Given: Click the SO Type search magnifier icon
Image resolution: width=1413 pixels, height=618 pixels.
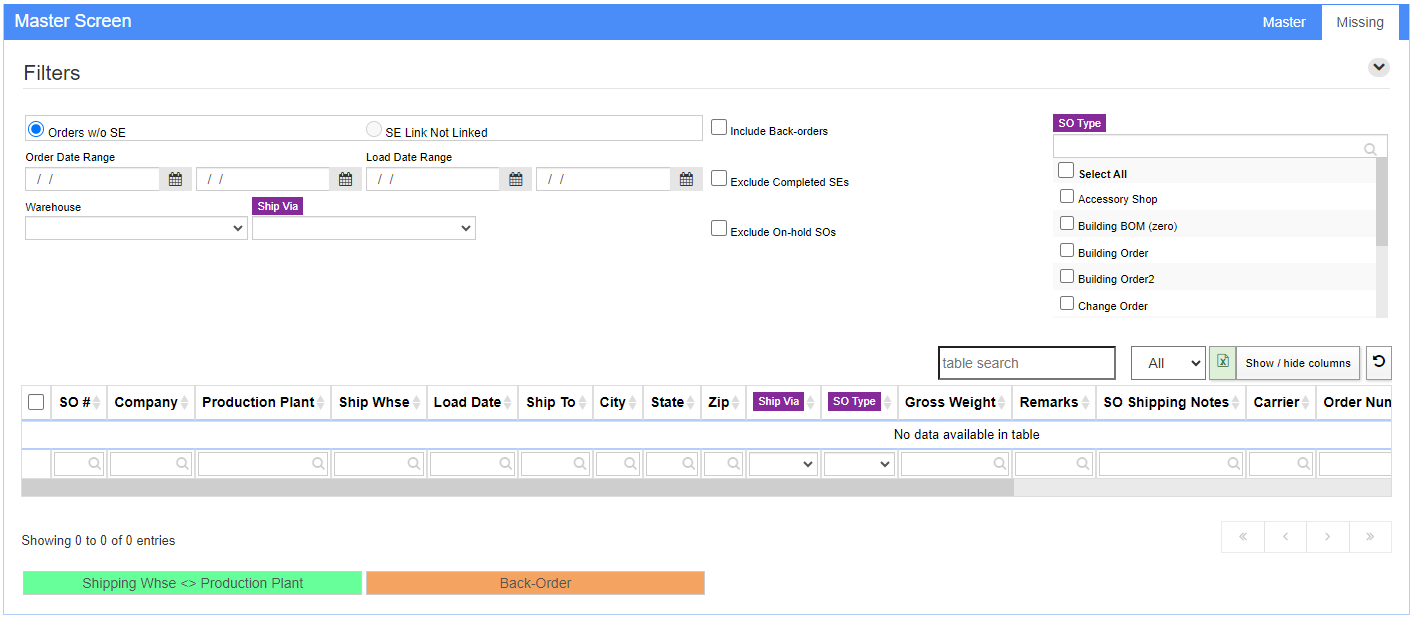Looking at the screenshot, I should pos(1370,149).
